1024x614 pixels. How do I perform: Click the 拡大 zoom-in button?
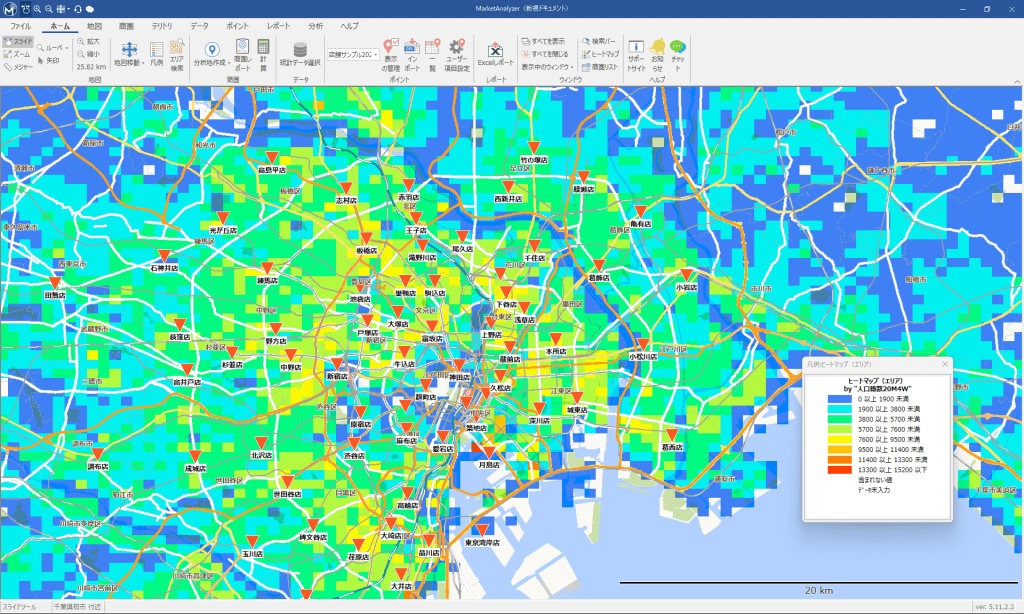tap(88, 41)
